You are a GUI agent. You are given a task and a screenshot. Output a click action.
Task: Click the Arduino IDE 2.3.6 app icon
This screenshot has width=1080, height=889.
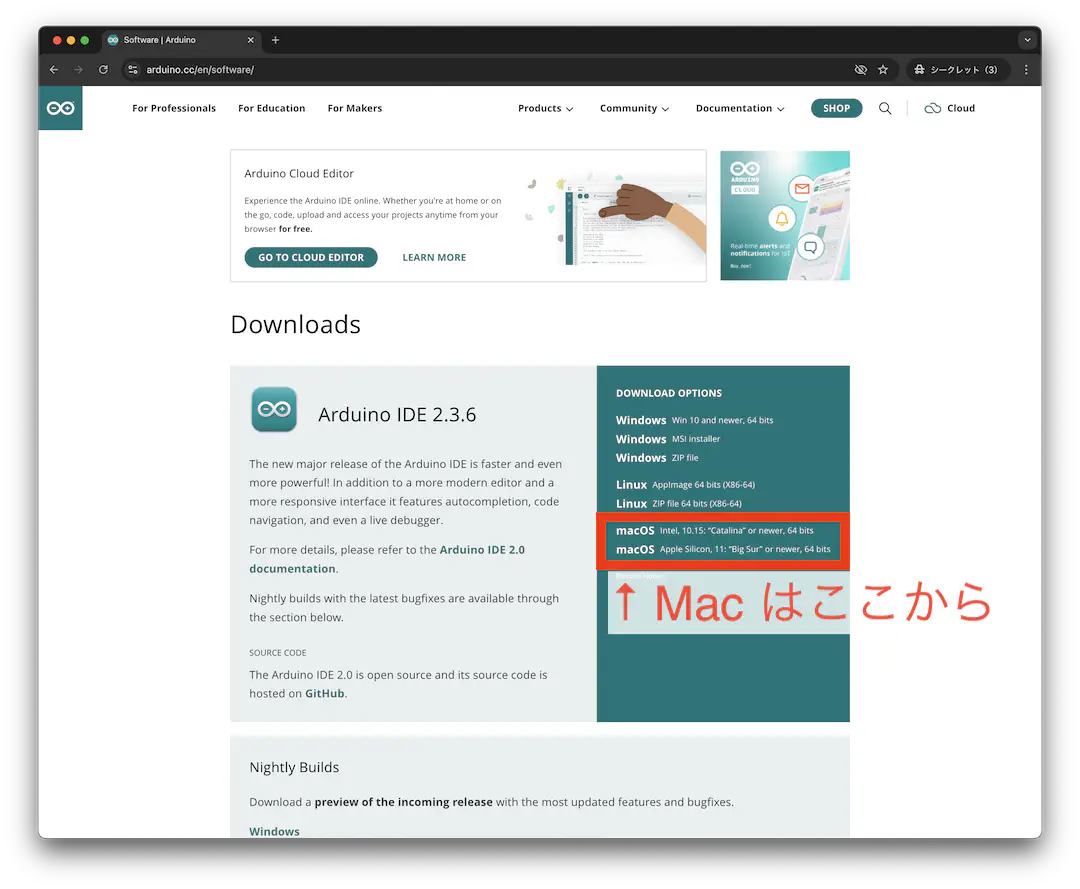[274, 410]
